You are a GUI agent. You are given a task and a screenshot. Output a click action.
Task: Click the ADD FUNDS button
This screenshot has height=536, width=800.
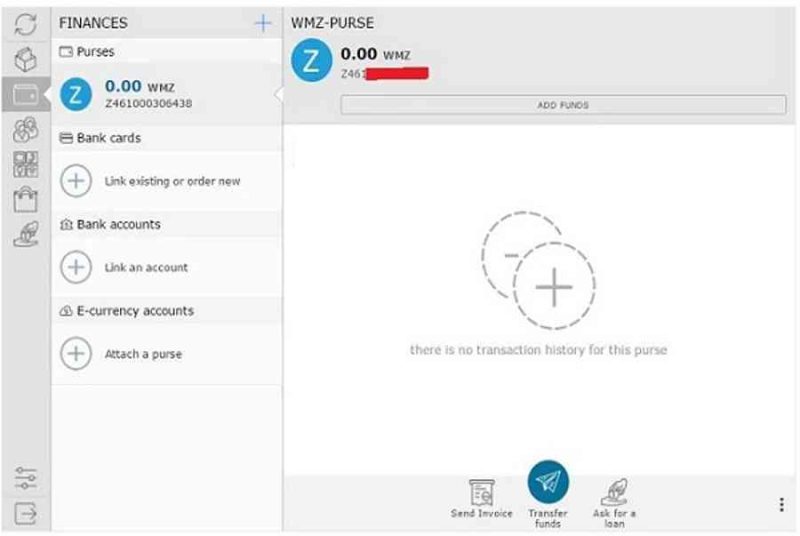click(x=563, y=105)
